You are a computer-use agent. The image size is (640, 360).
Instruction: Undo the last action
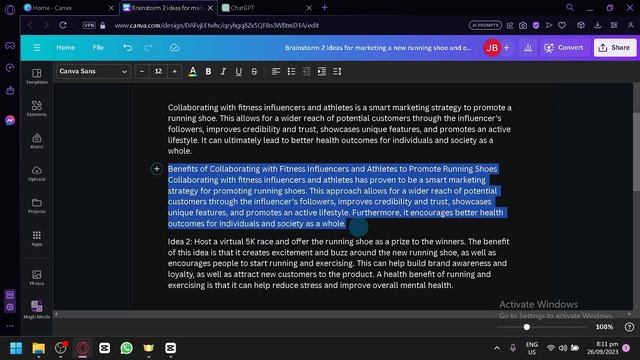[127, 48]
